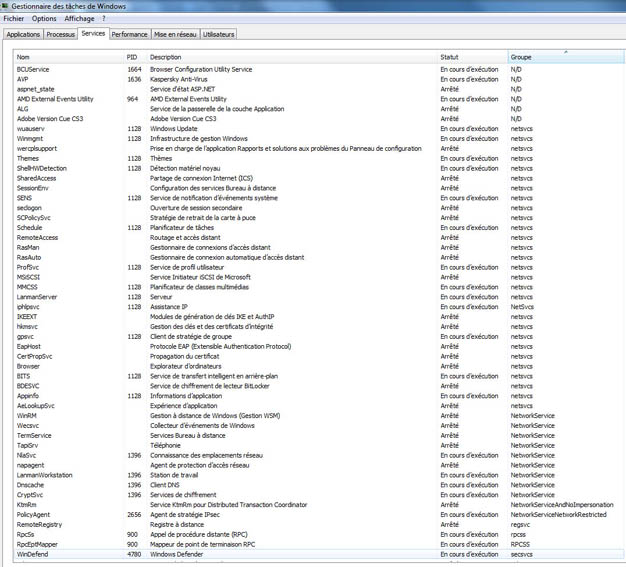Select the wercplsupport service
The height and width of the screenshot is (567, 626).
(319, 149)
